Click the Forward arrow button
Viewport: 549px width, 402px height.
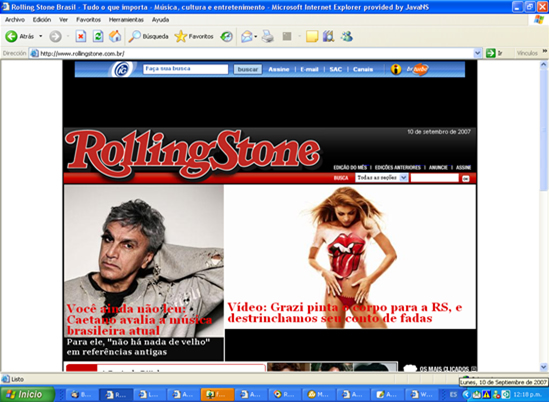[x=55, y=36]
